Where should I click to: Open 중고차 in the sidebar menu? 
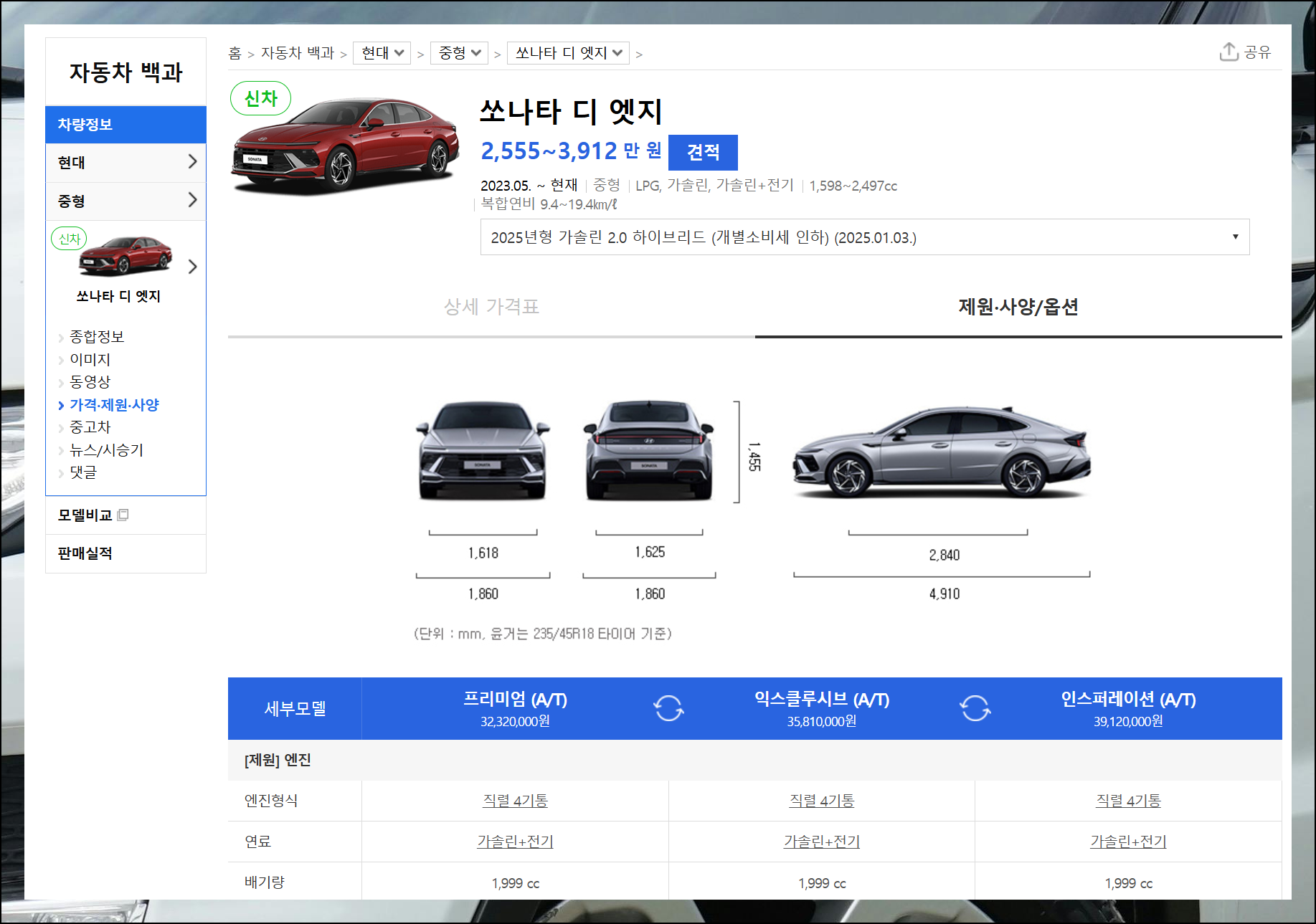[x=90, y=427]
